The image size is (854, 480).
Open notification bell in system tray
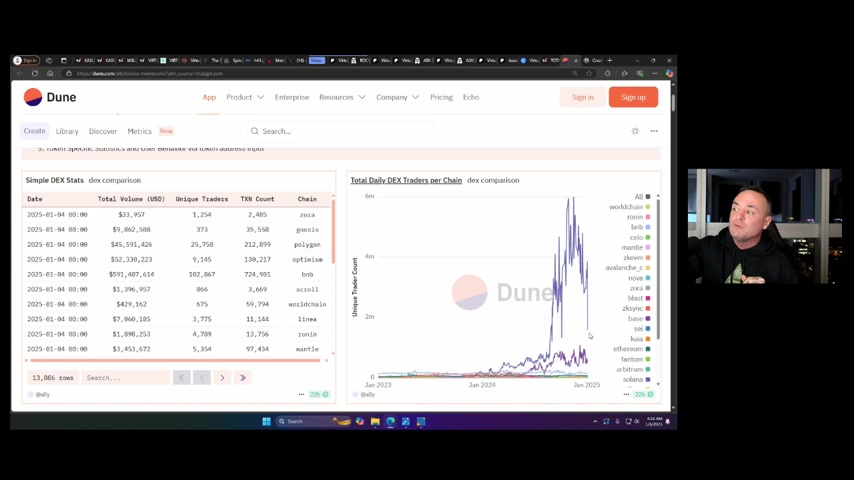(668, 421)
